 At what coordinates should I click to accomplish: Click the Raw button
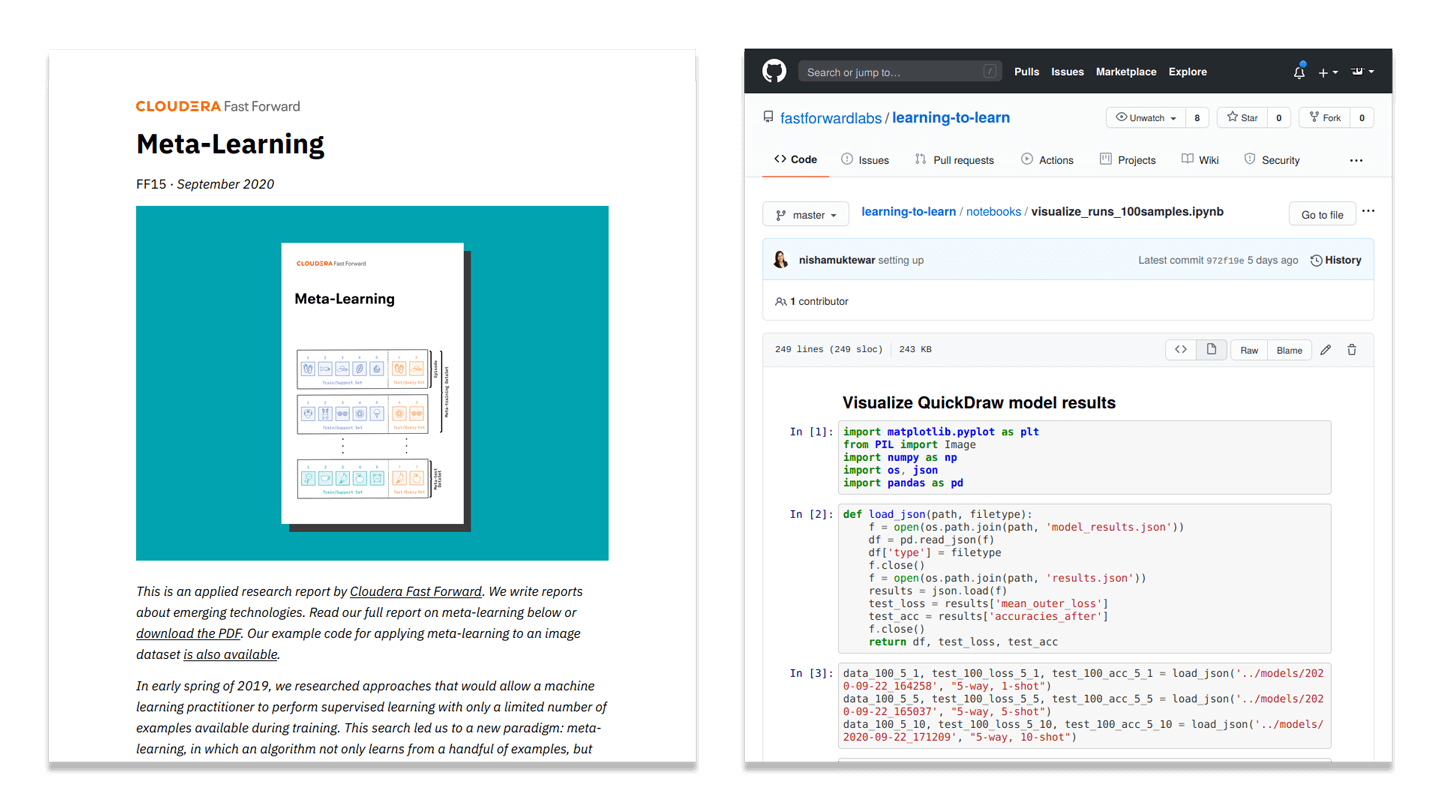coord(1249,350)
